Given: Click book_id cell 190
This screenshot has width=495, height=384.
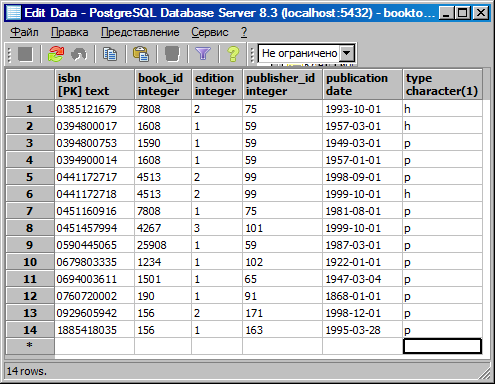Looking at the screenshot, I should (x=163, y=296).
